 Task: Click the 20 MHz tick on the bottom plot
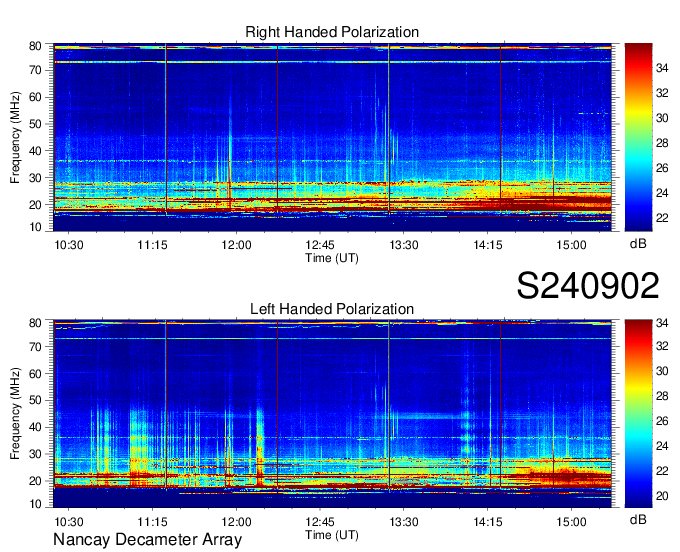pyautogui.click(x=36, y=481)
